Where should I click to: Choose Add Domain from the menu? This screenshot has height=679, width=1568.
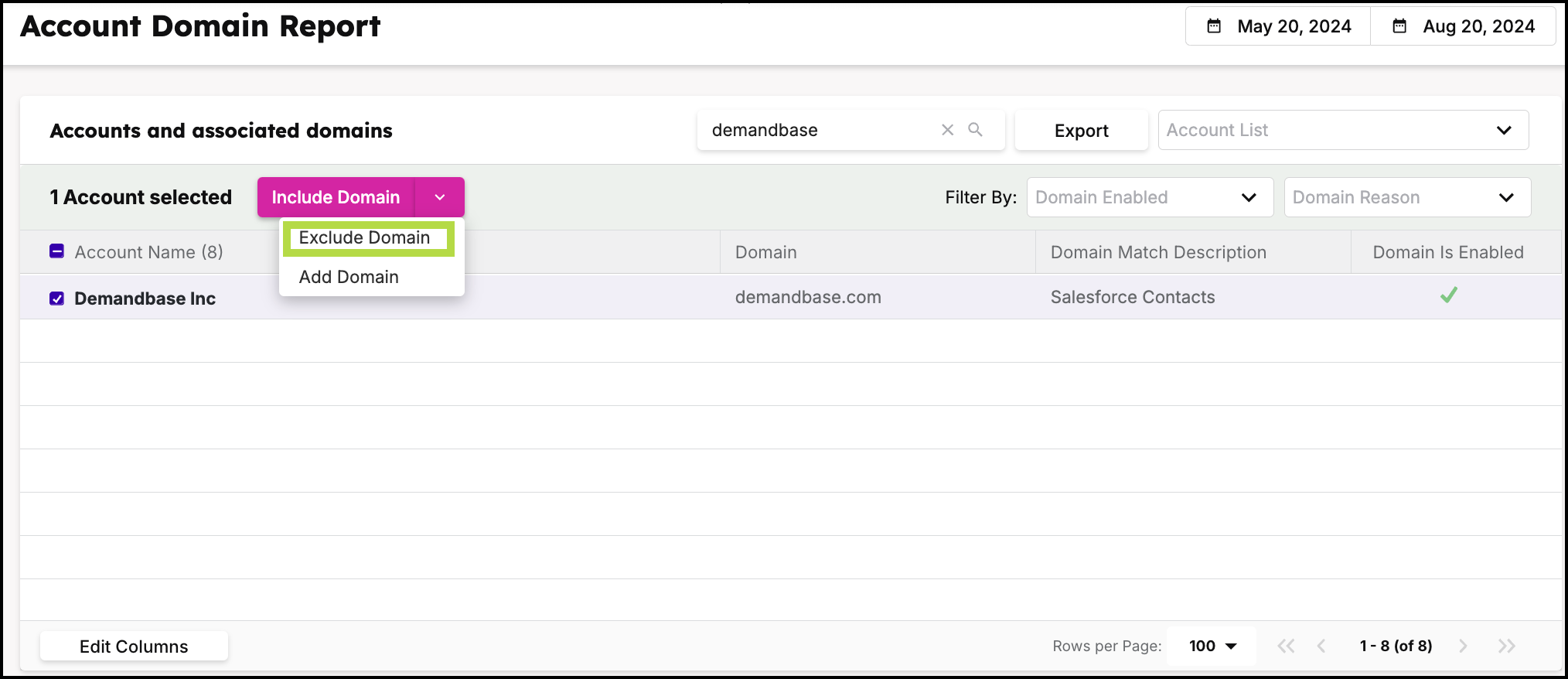349,277
